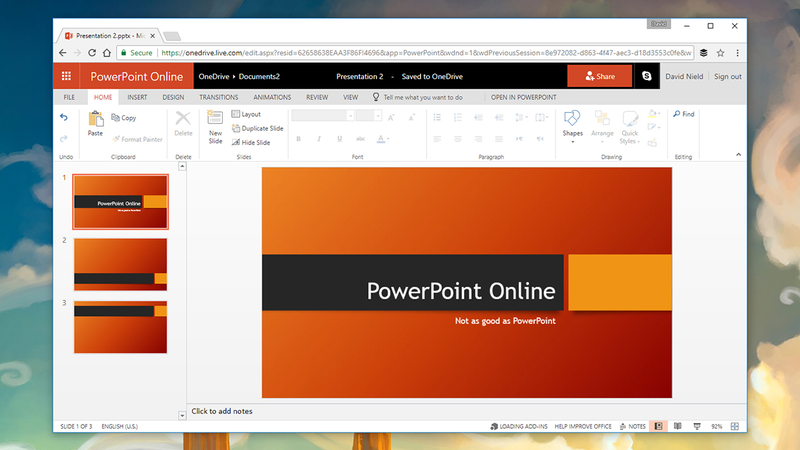
Task: Click the browser extension layers icon
Action: pyautogui.click(x=704, y=53)
